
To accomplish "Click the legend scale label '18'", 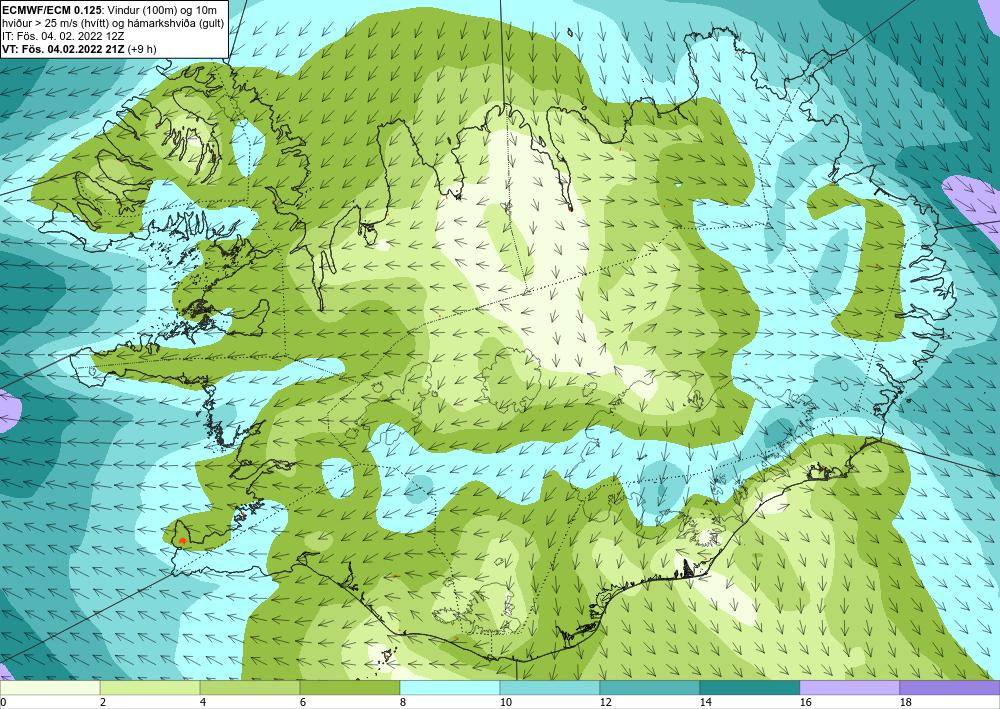I will [x=906, y=702].
